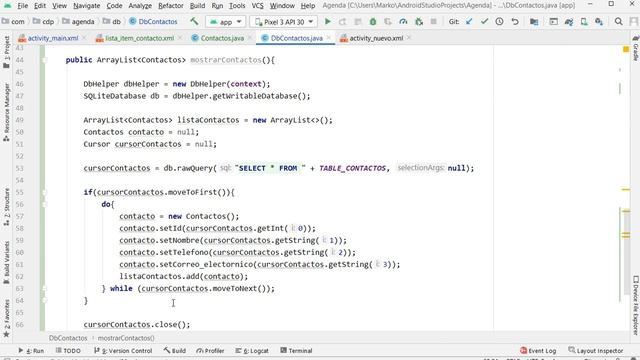640x360 pixels.
Task: Collapse the if block fold at line 55
Action: coord(44,192)
